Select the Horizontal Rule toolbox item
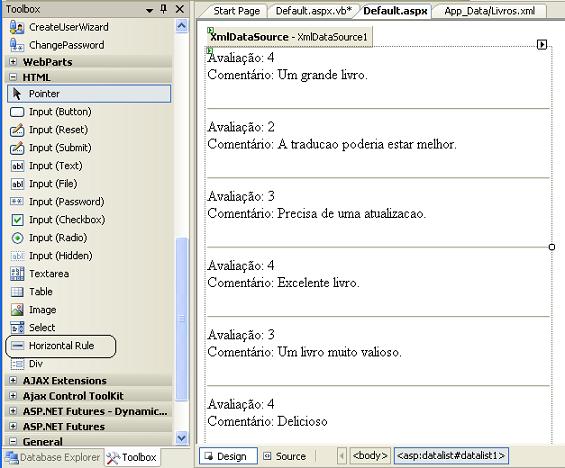Image resolution: width=565 pixels, height=468 pixels. tap(61, 346)
